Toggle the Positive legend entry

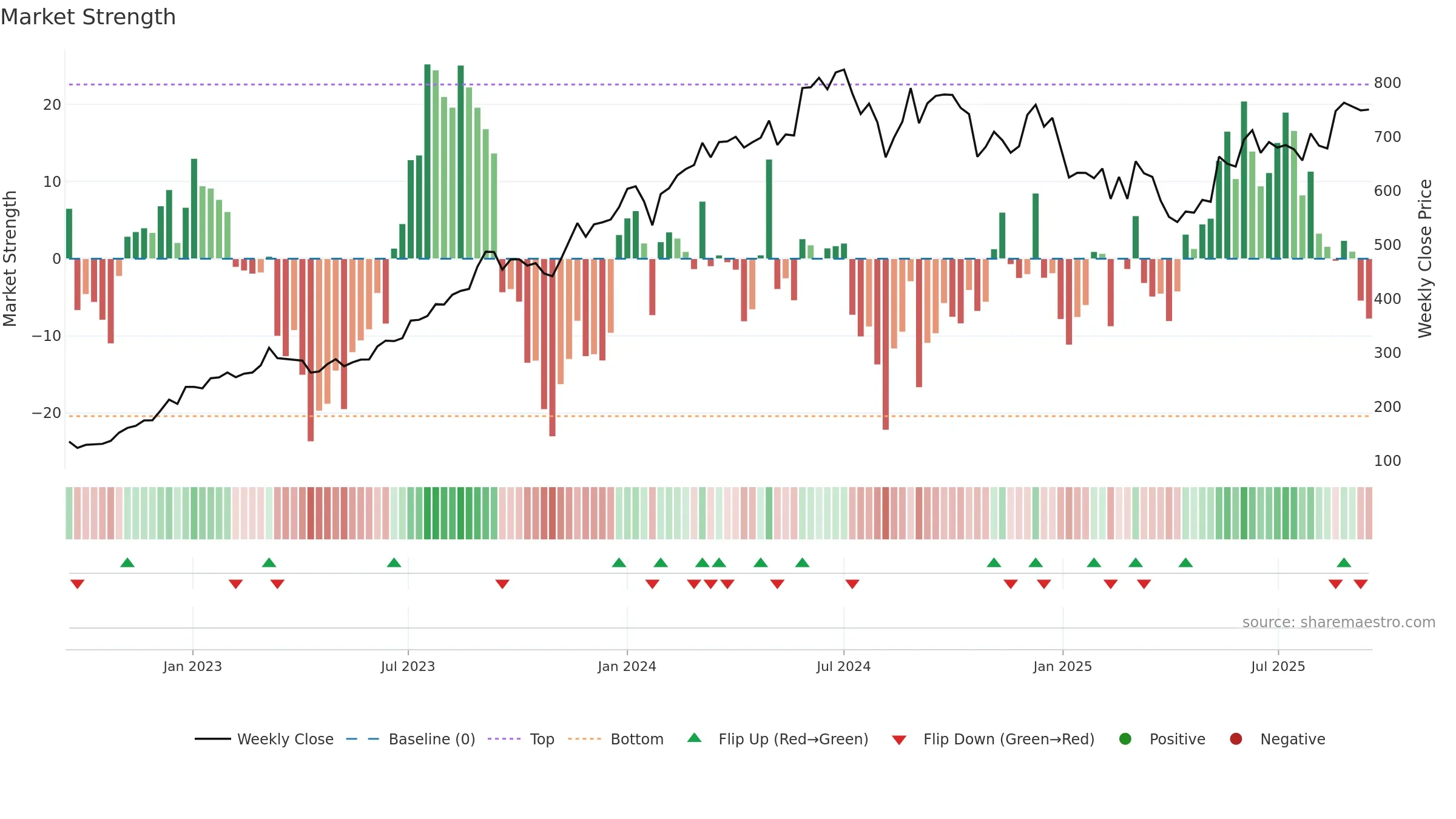click(x=1162, y=739)
